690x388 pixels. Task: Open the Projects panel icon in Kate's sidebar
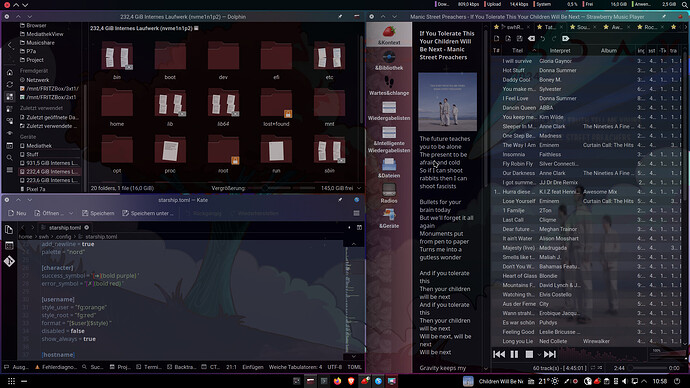[x=9, y=245]
